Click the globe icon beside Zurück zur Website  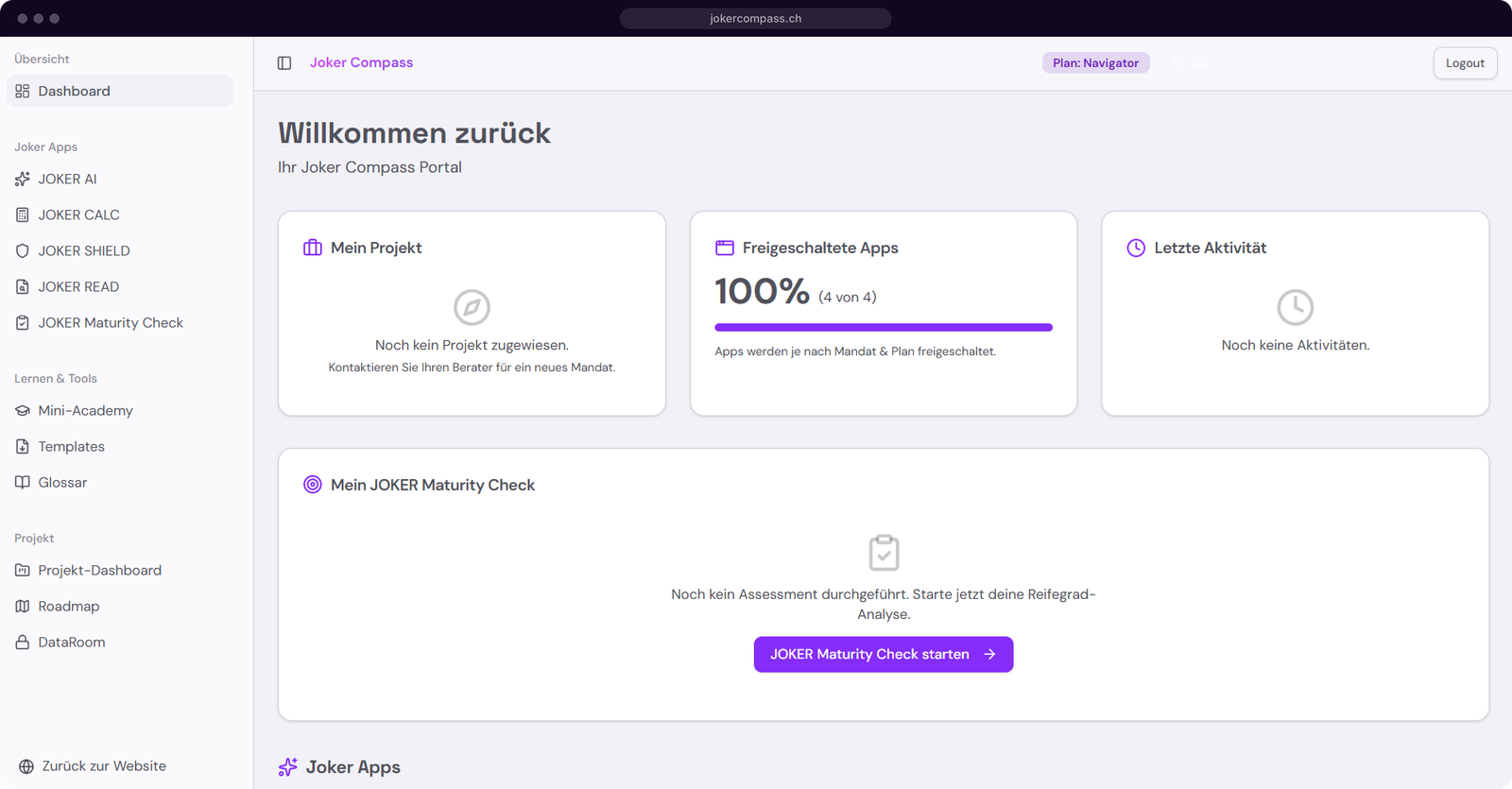(x=26, y=766)
